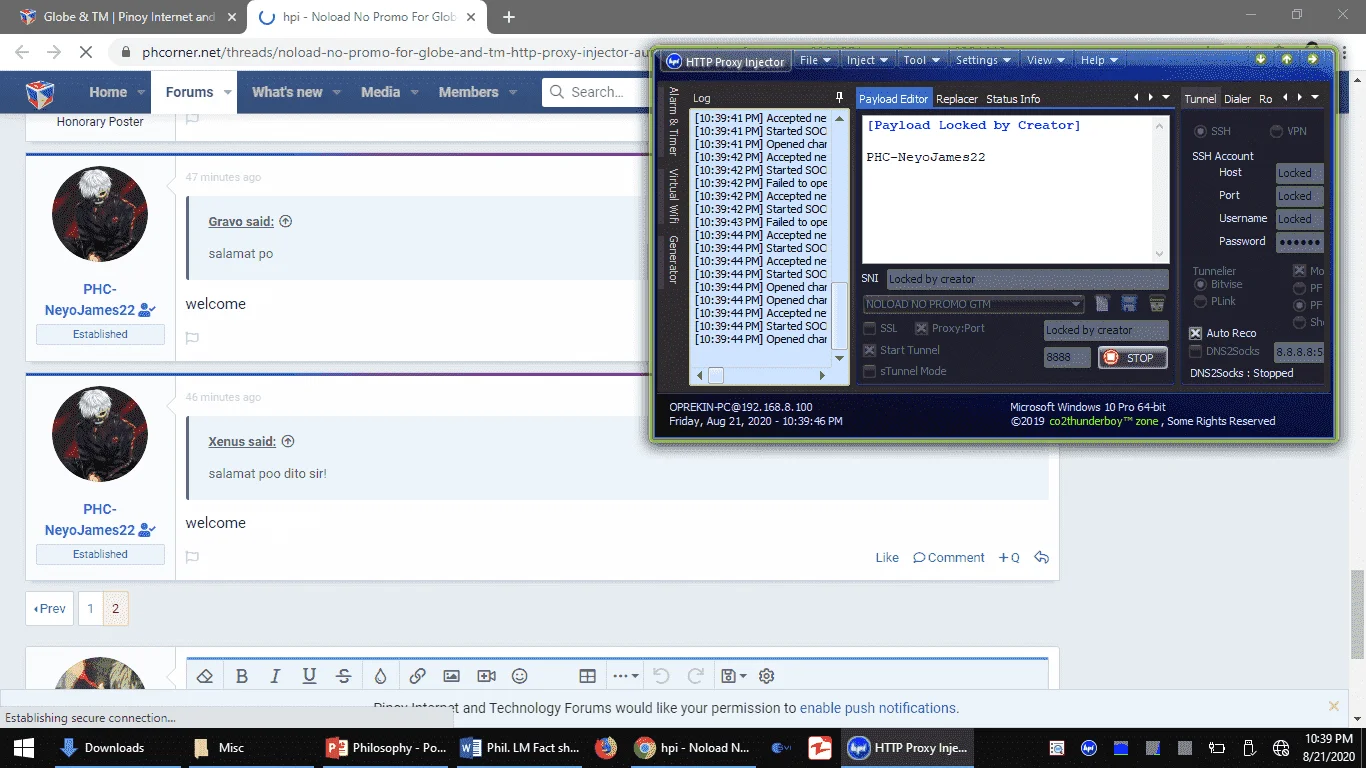Image resolution: width=1366 pixels, height=768 pixels.
Task: Expand the more options ellipsis in editor toolbar
Action: [625, 676]
